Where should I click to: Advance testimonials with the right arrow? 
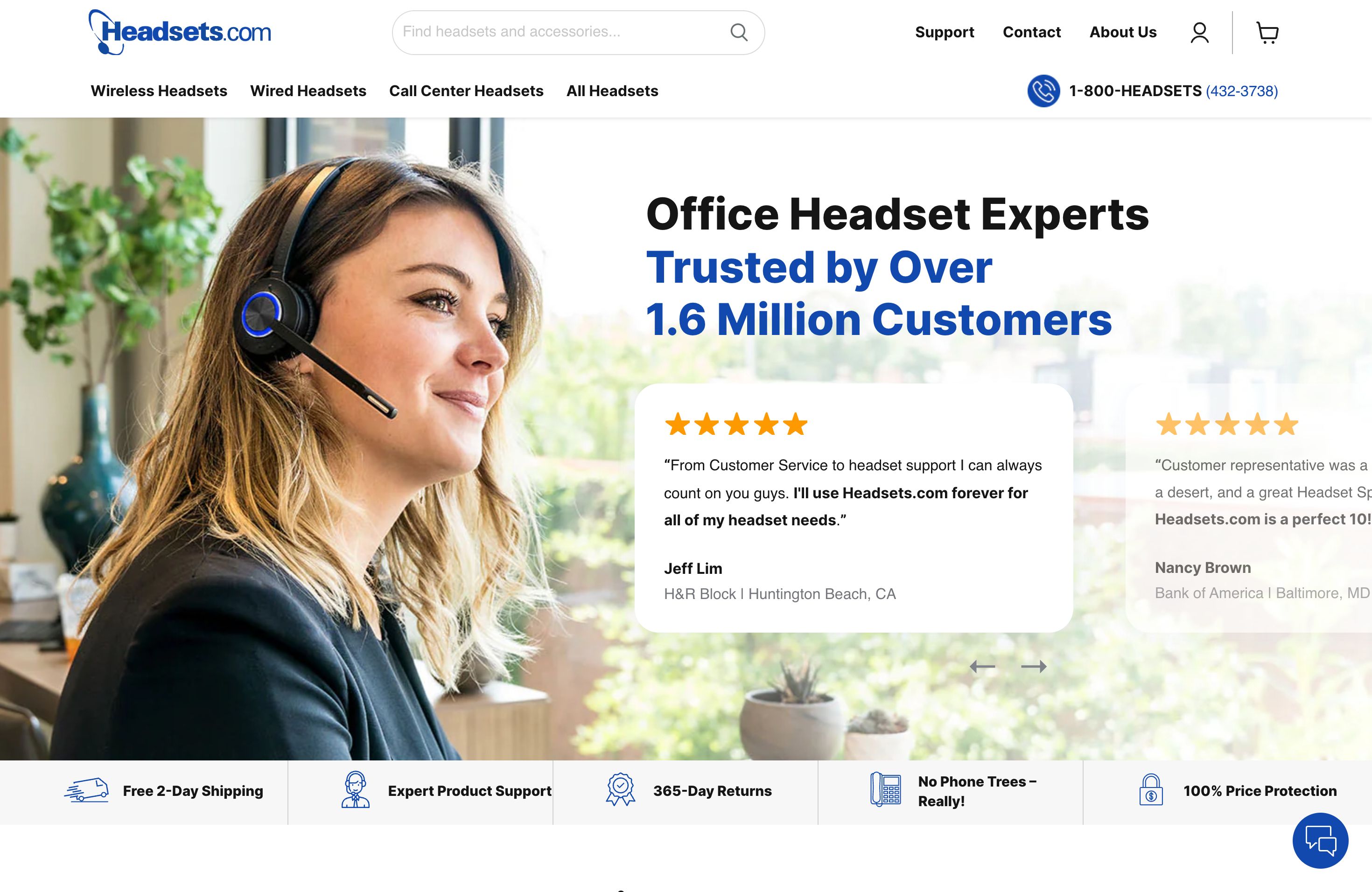pyautogui.click(x=1034, y=667)
